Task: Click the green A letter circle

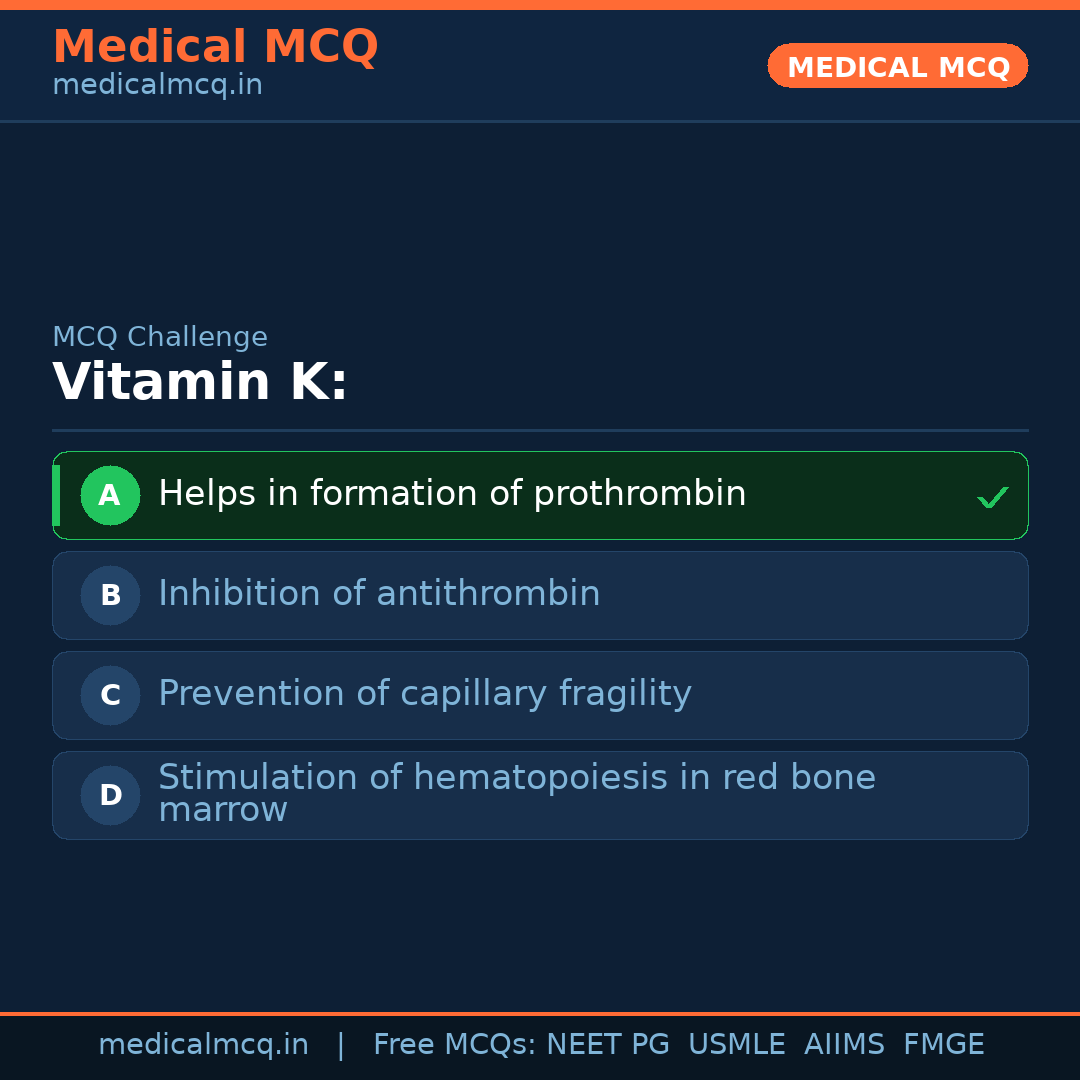Action: [x=110, y=495]
